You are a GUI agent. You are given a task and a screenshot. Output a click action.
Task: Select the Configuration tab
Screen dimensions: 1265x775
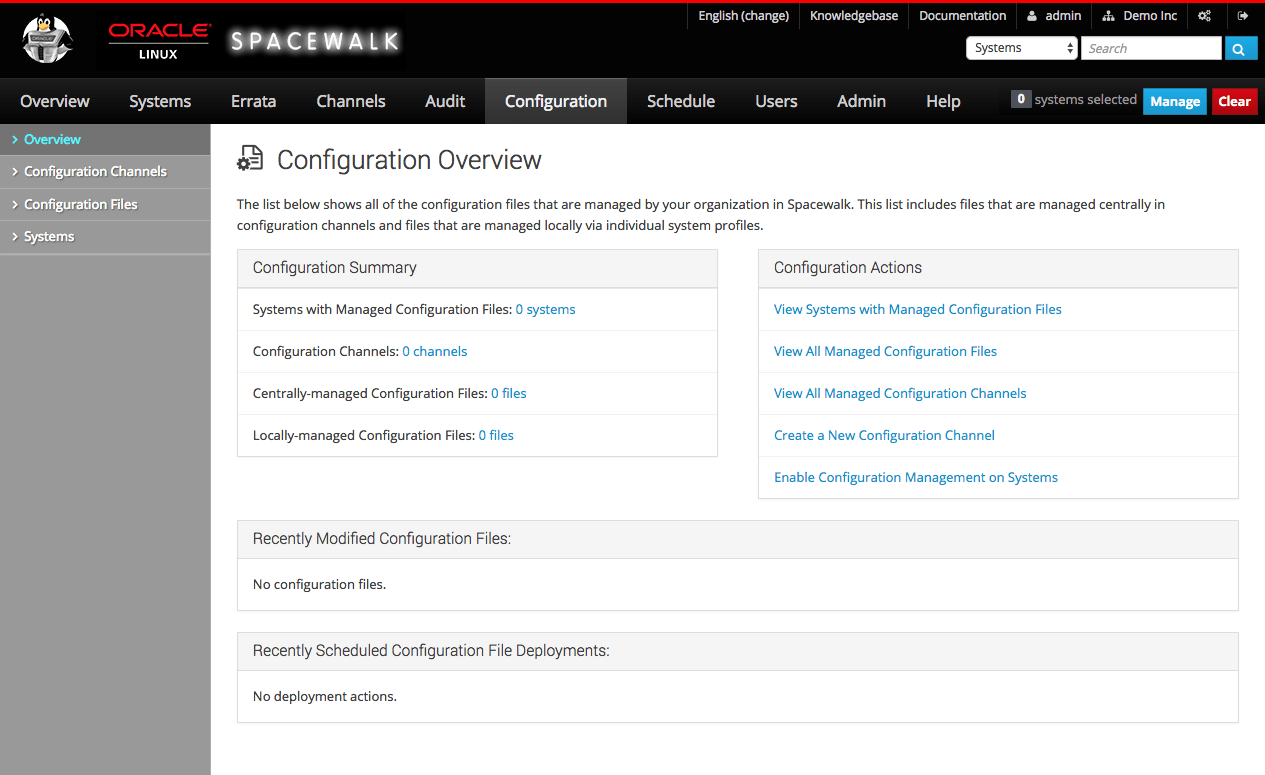pos(556,101)
